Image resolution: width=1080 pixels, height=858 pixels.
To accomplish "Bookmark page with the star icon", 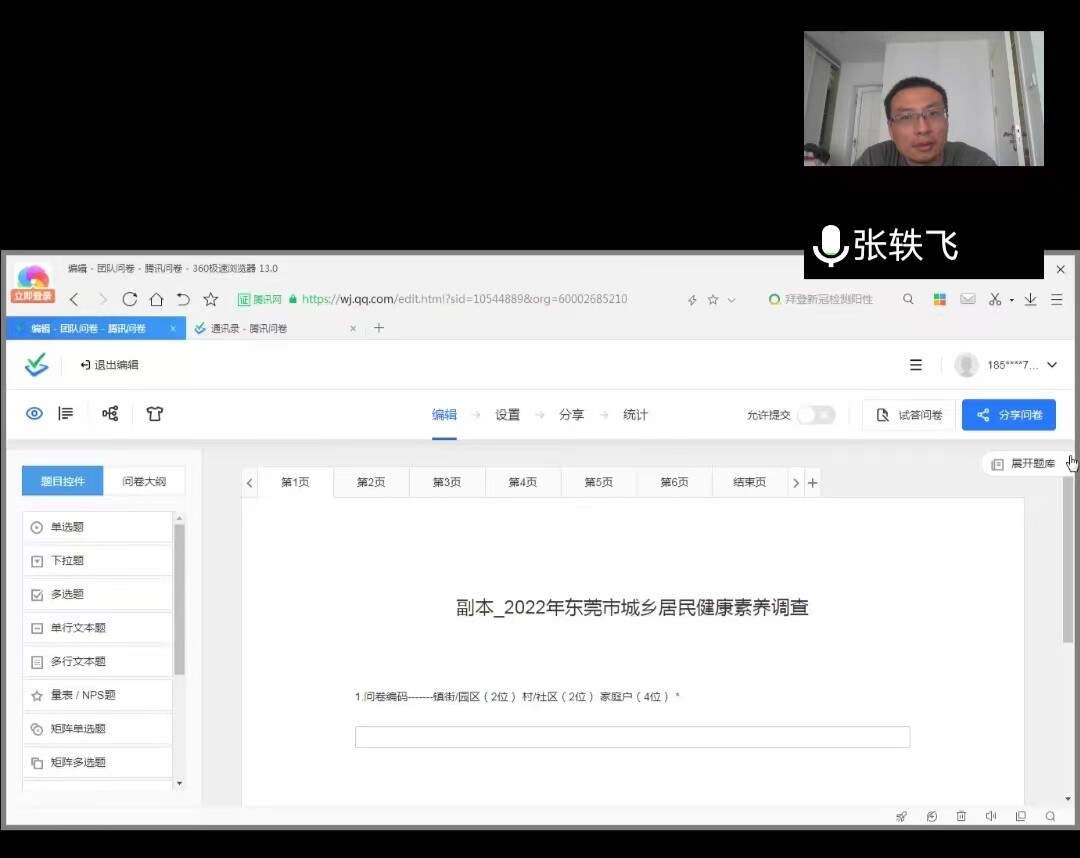I will coord(210,299).
